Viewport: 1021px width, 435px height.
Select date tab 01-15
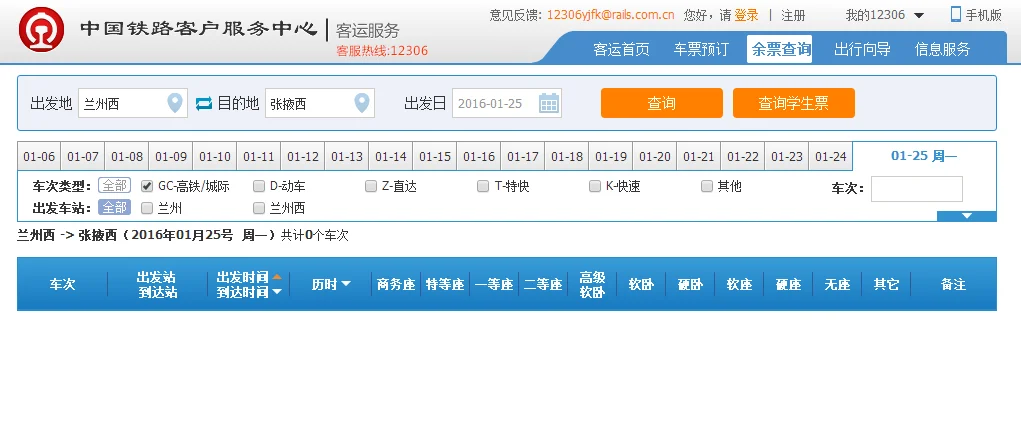[x=435, y=156]
